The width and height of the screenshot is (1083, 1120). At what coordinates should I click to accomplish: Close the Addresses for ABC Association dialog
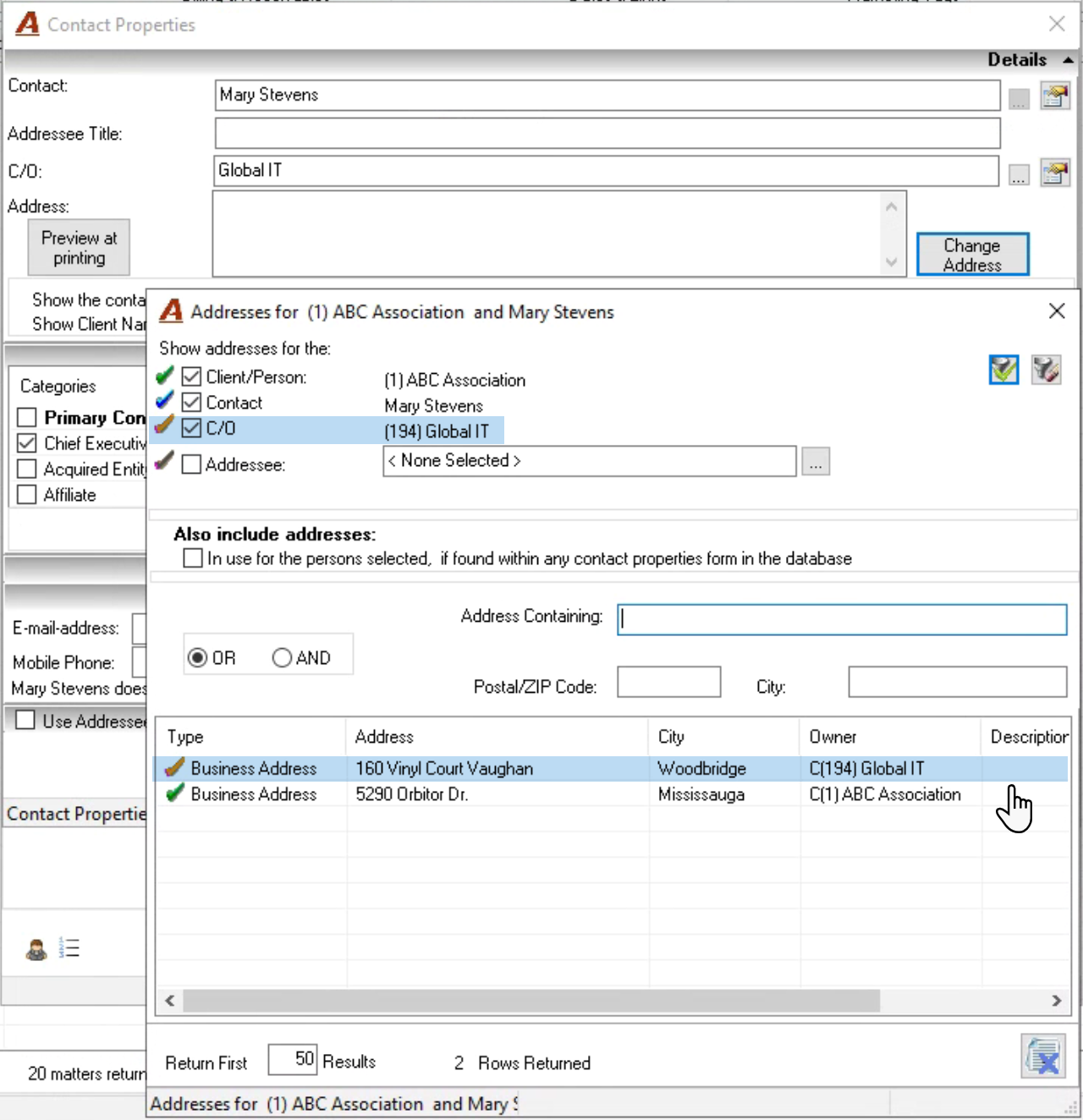pyautogui.click(x=1057, y=311)
